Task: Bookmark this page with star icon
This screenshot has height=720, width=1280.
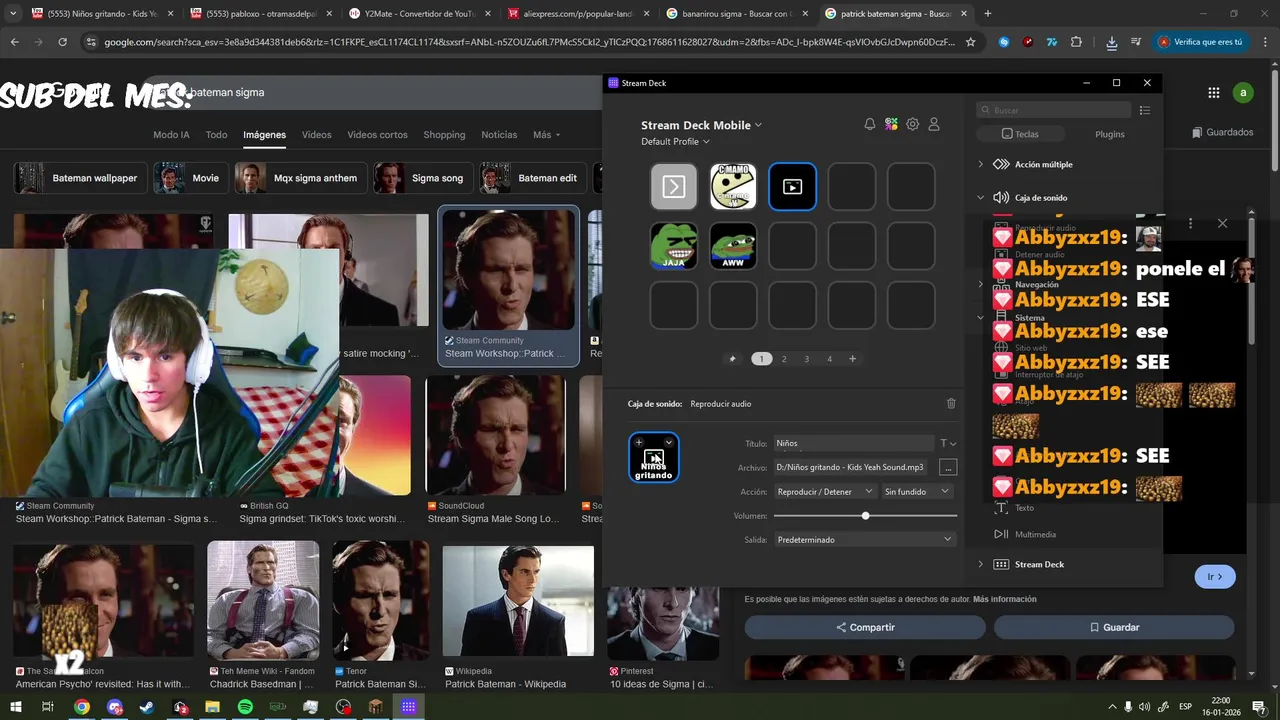Action: pos(970,42)
